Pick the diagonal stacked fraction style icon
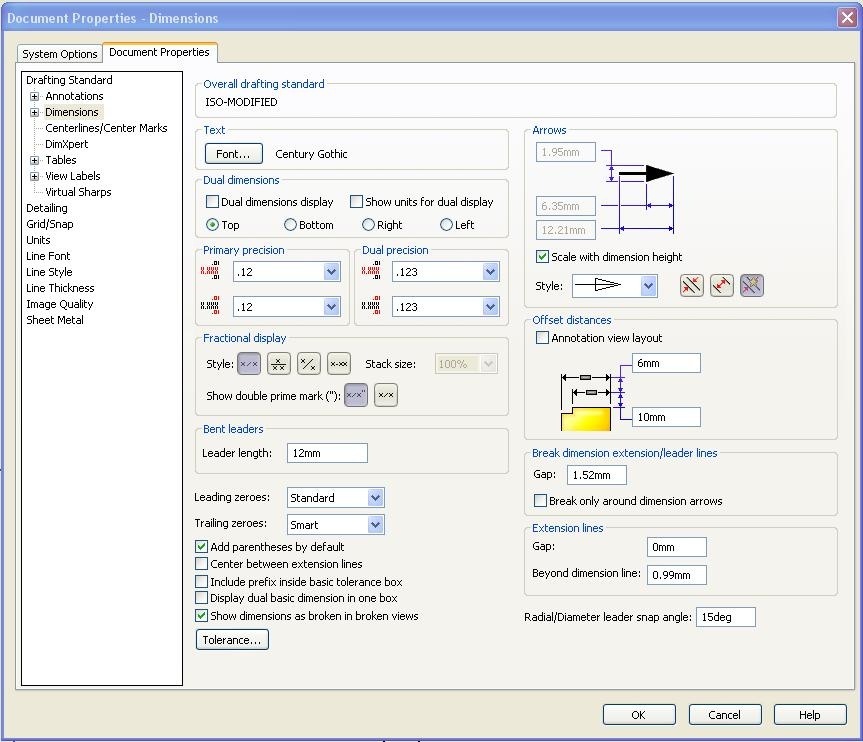863x742 pixels. click(x=309, y=365)
